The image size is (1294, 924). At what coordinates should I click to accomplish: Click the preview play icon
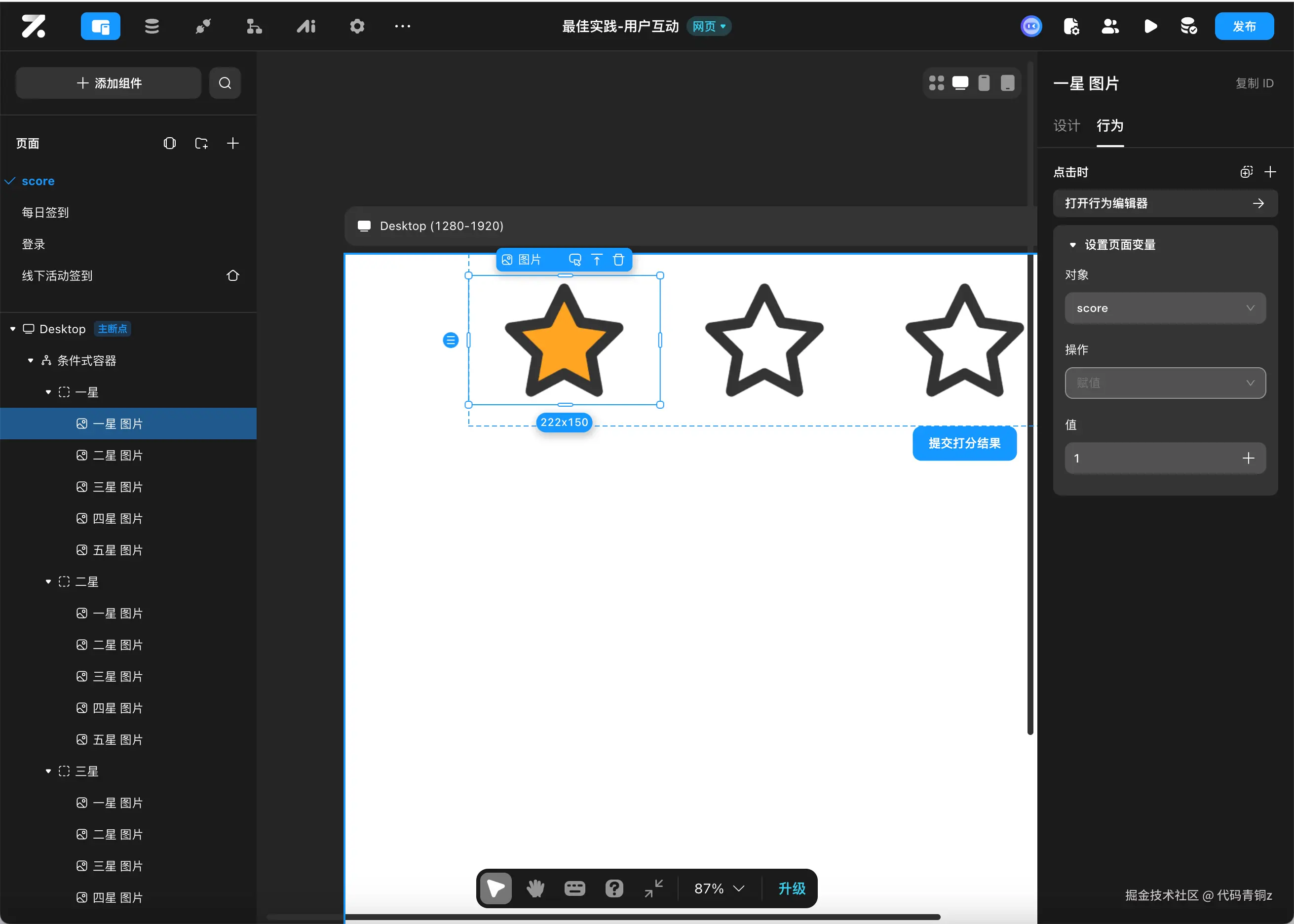[x=1149, y=26]
